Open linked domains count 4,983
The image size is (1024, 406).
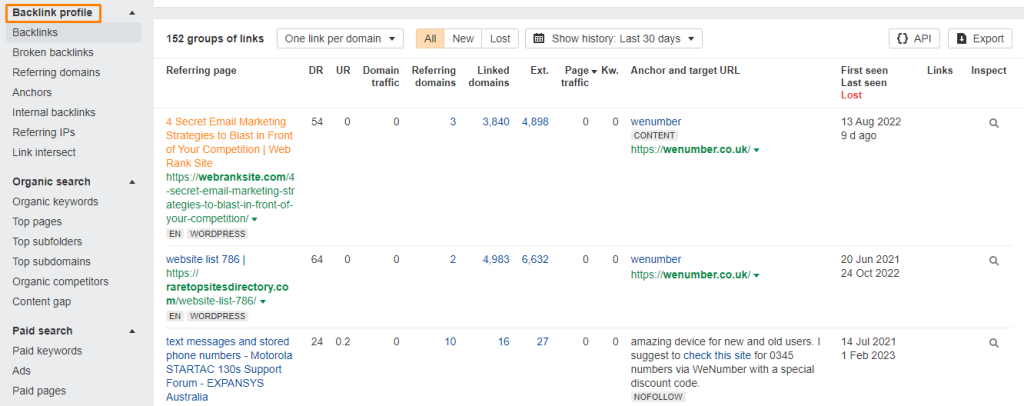coord(496,259)
